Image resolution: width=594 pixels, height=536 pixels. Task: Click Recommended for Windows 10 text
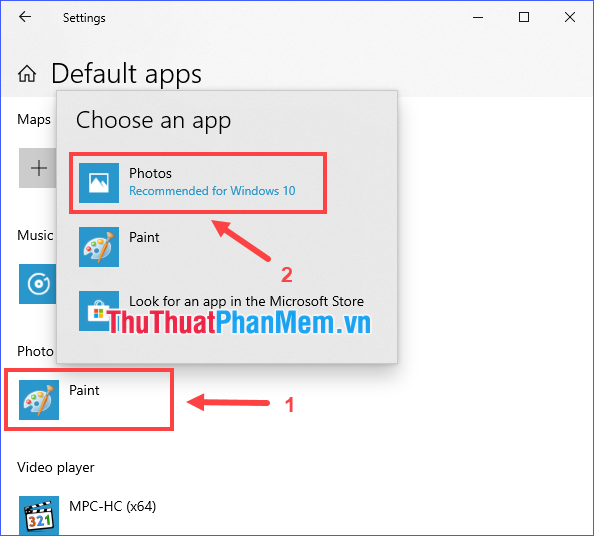pyautogui.click(x=212, y=191)
